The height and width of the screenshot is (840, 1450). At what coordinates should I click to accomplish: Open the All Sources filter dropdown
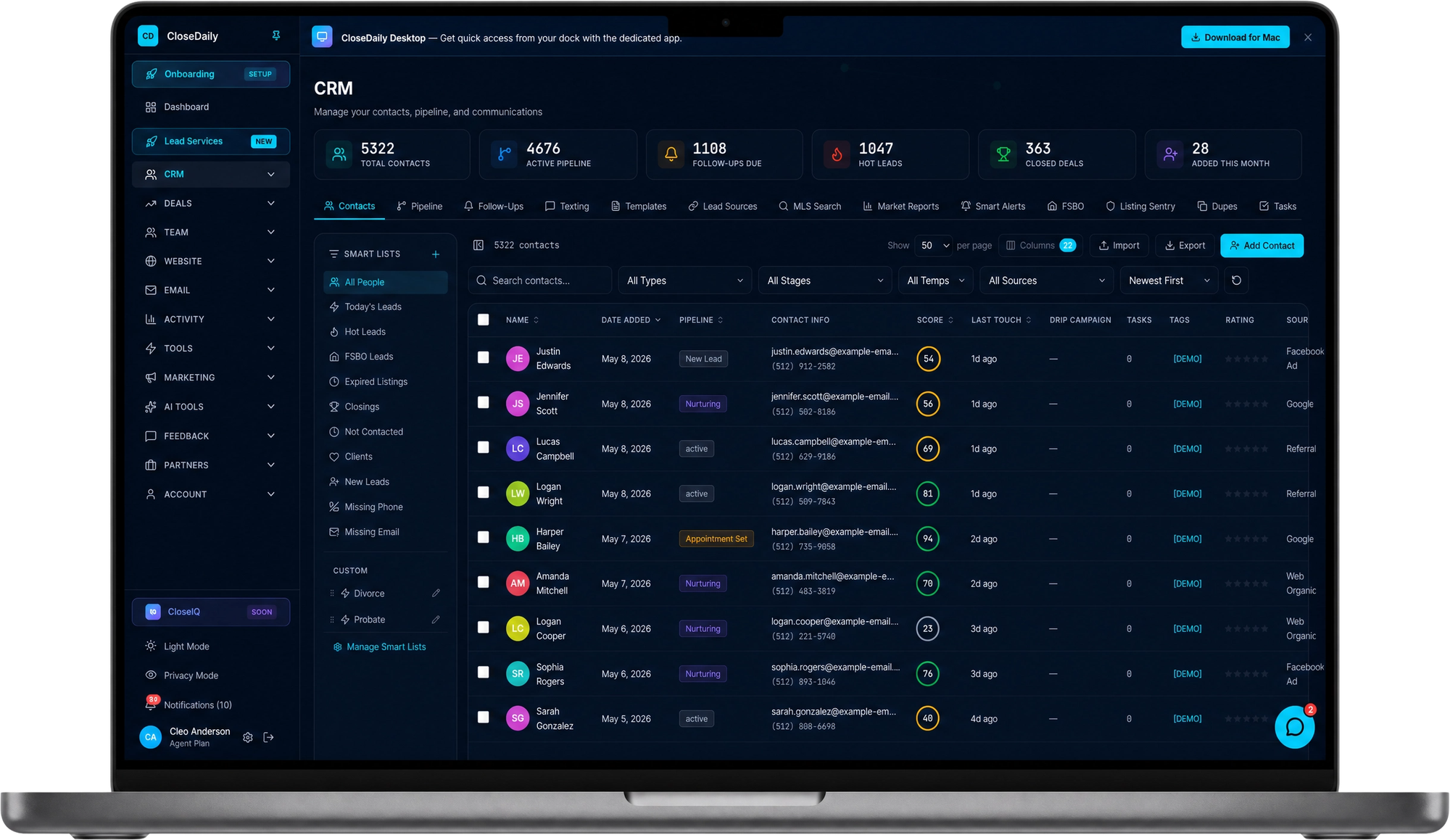click(x=1046, y=280)
